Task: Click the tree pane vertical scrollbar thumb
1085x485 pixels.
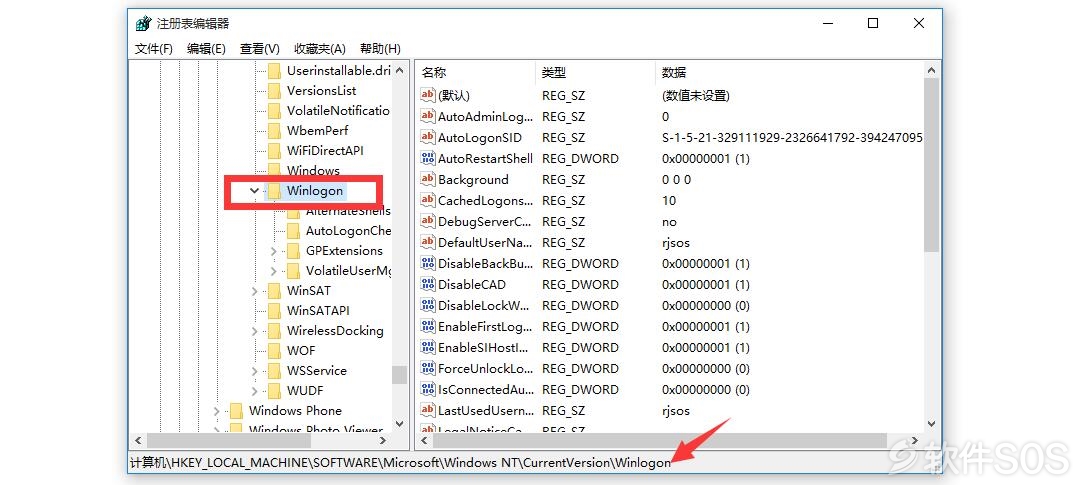Action: (x=400, y=374)
